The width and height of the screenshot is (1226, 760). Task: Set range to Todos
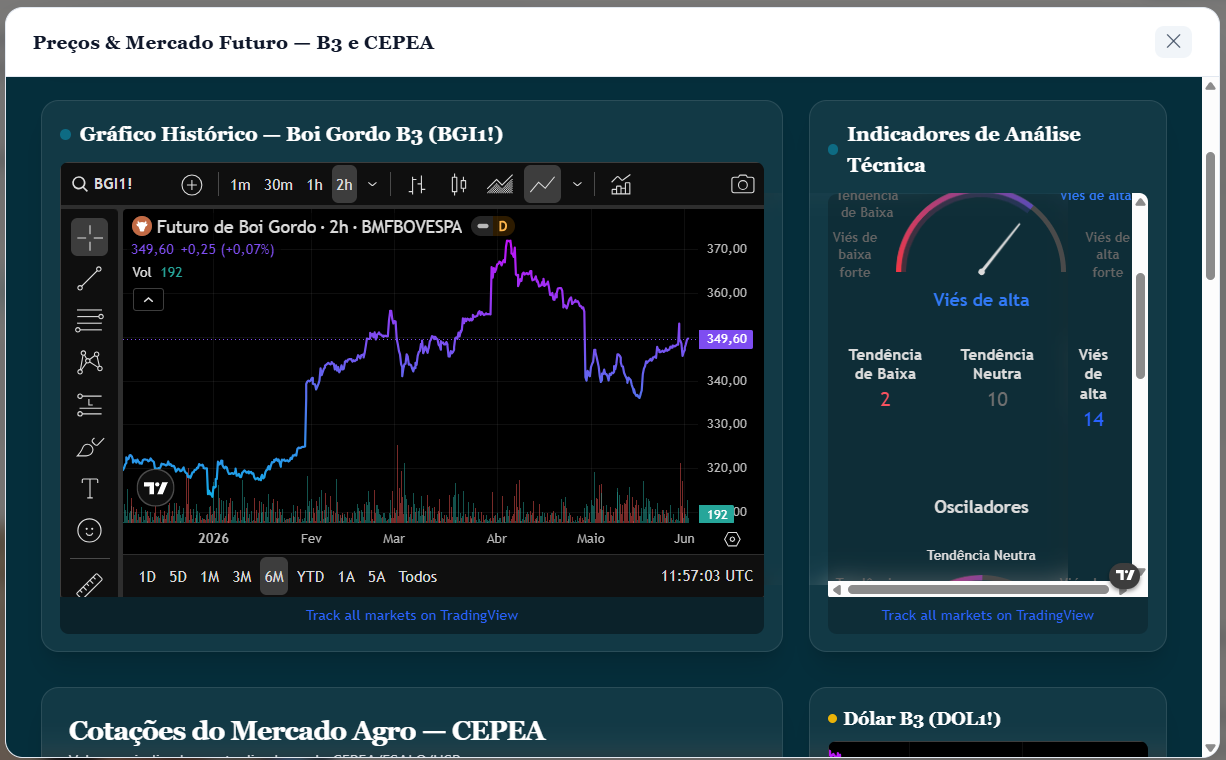(x=418, y=577)
